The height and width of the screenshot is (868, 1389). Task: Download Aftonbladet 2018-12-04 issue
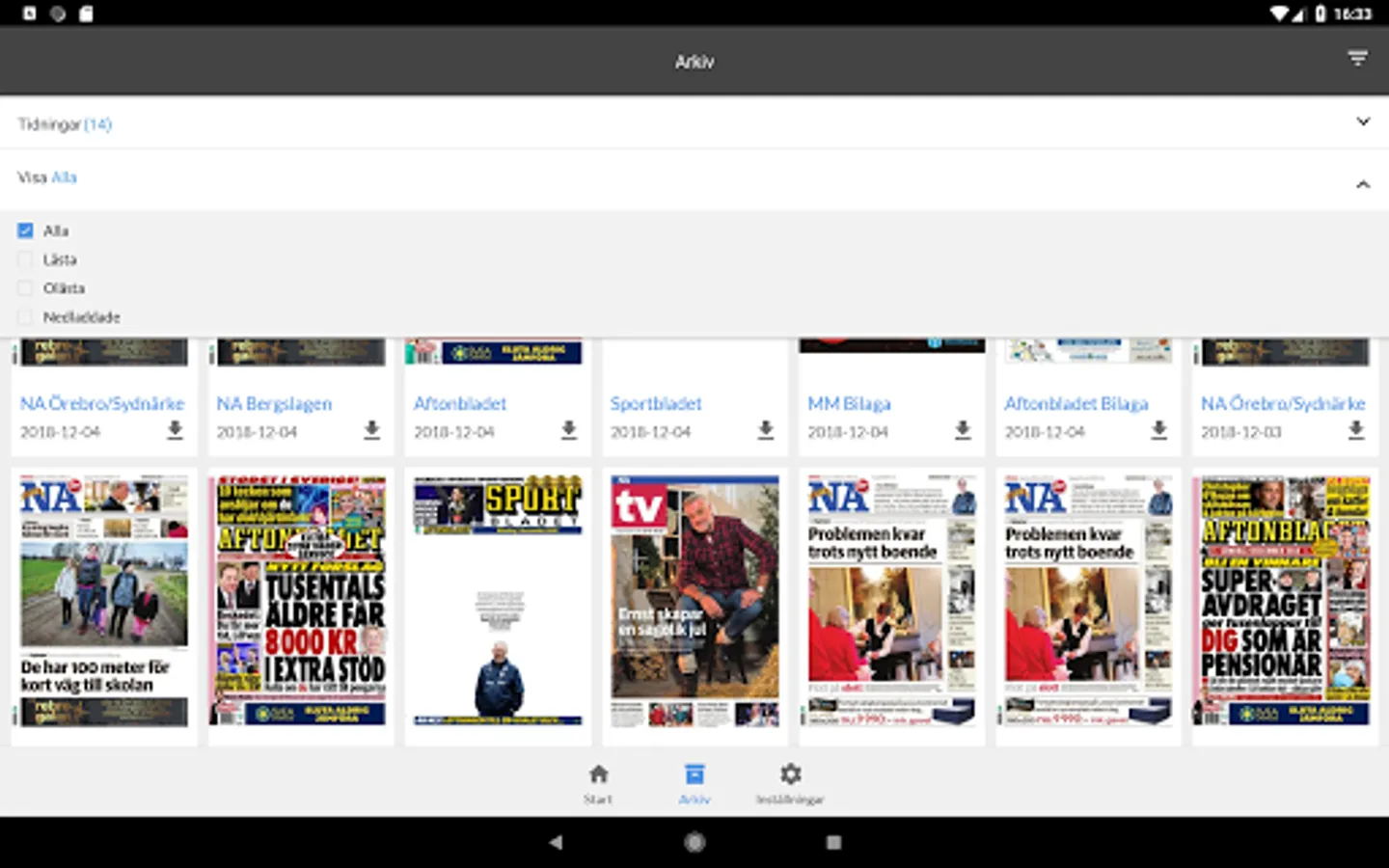[569, 430]
